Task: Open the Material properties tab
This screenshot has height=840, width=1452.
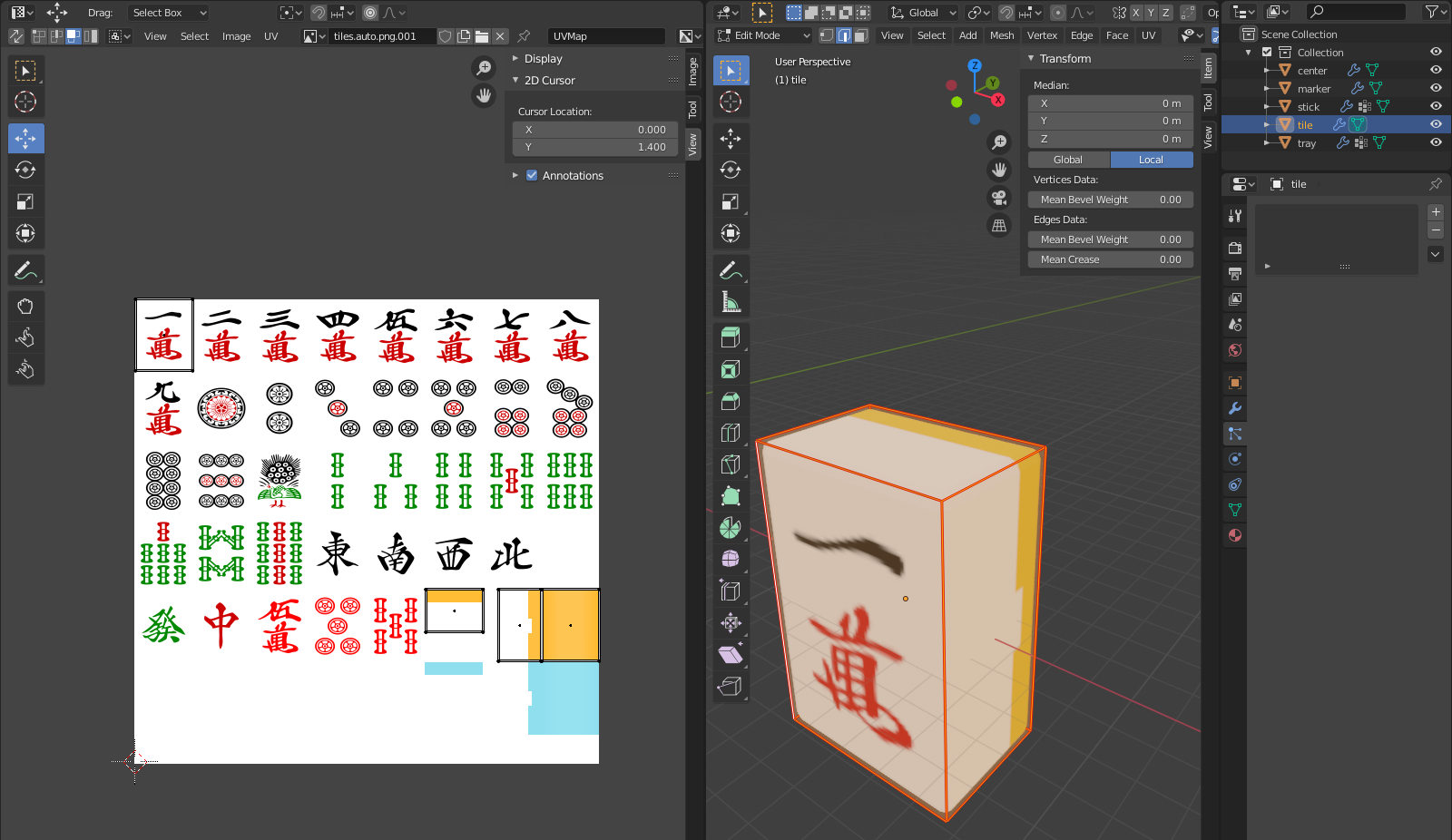Action: 1235,535
